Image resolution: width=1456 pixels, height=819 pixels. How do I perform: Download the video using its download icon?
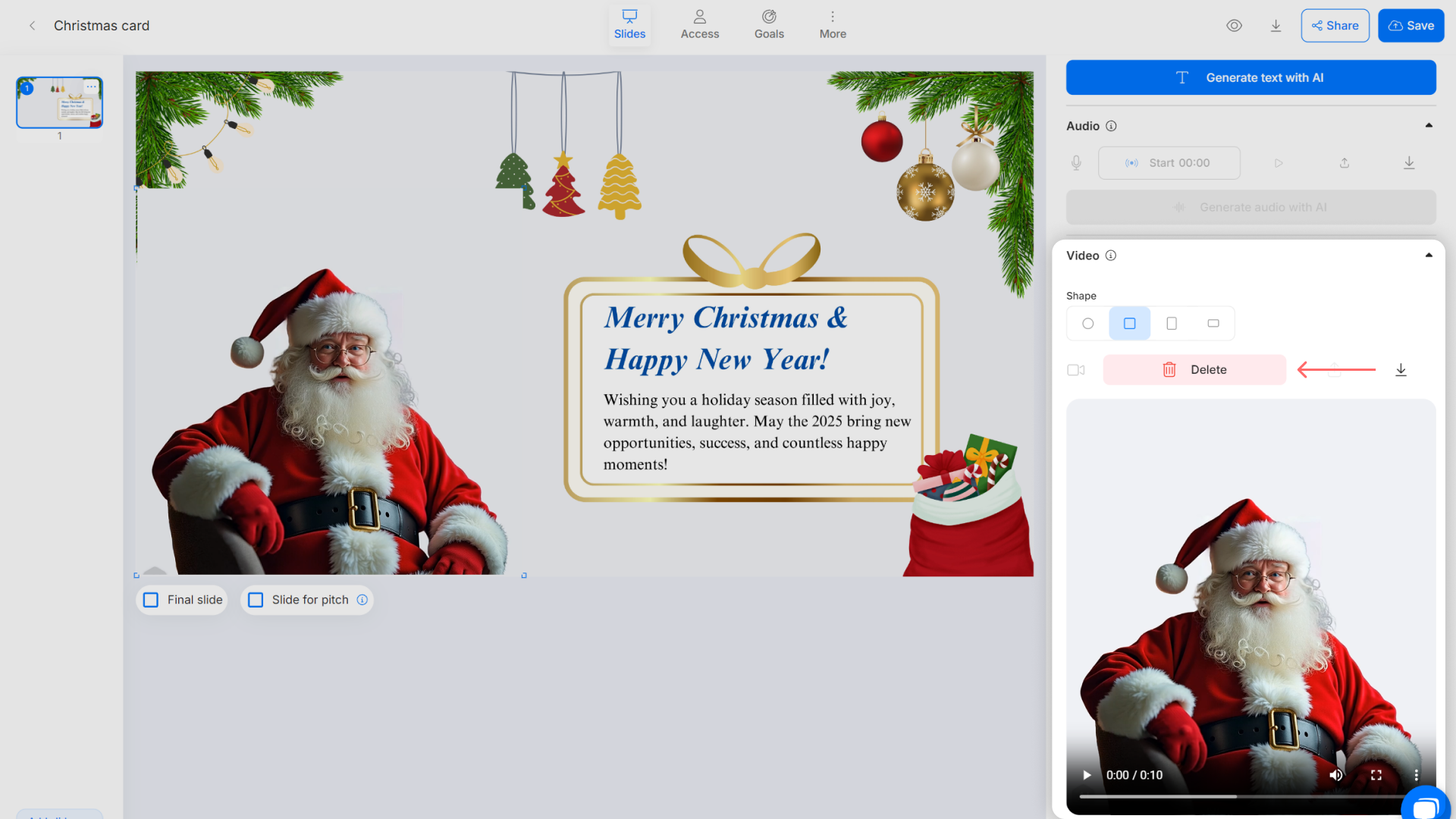pyautogui.click(x=1401, y=370)
